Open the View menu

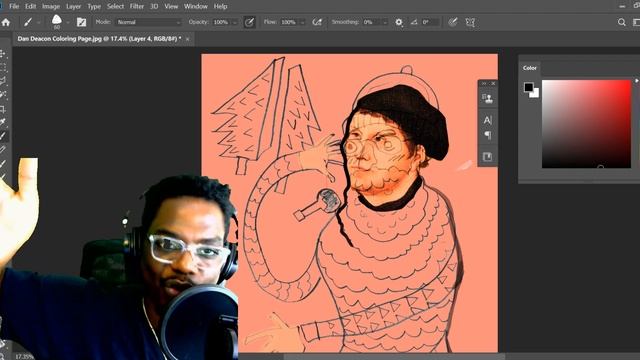point(171,7)
